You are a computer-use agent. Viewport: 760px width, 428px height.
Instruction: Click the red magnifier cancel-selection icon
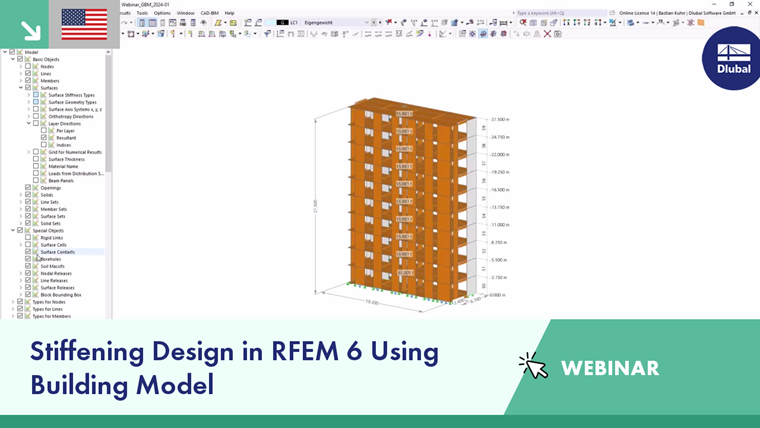pos(523,22)
